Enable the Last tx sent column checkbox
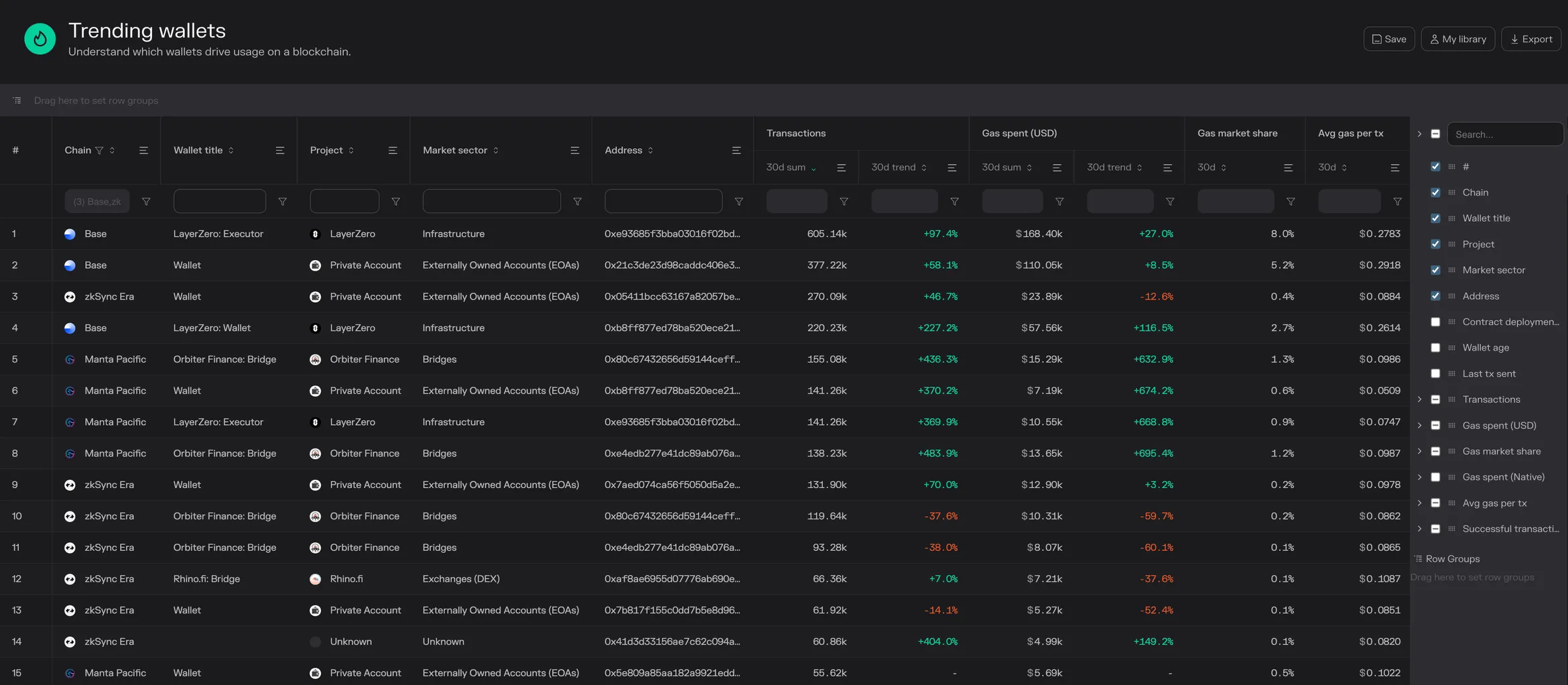The height and width of the screenshot is (685, 1568). click(x=1435, y=373)
